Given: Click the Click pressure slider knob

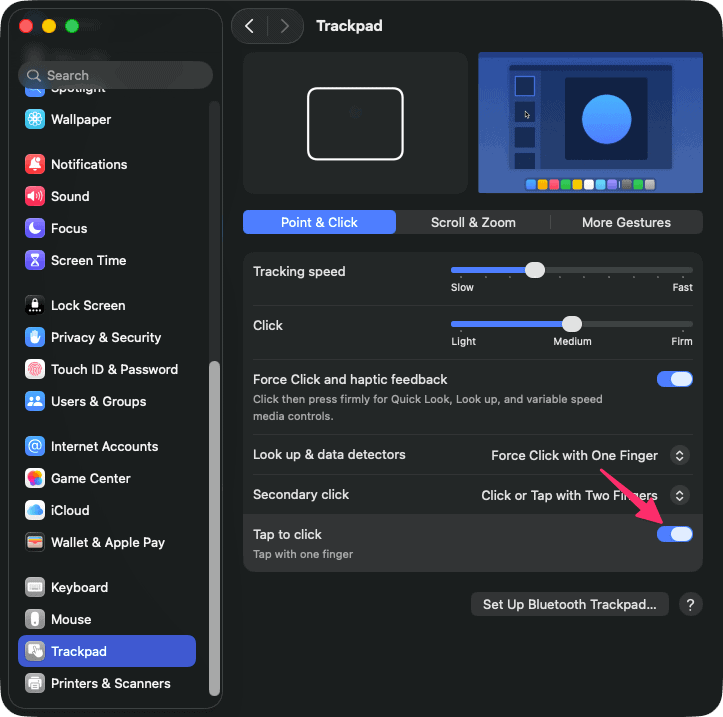Looking at the screenshot, I should (x=572, y=324).
